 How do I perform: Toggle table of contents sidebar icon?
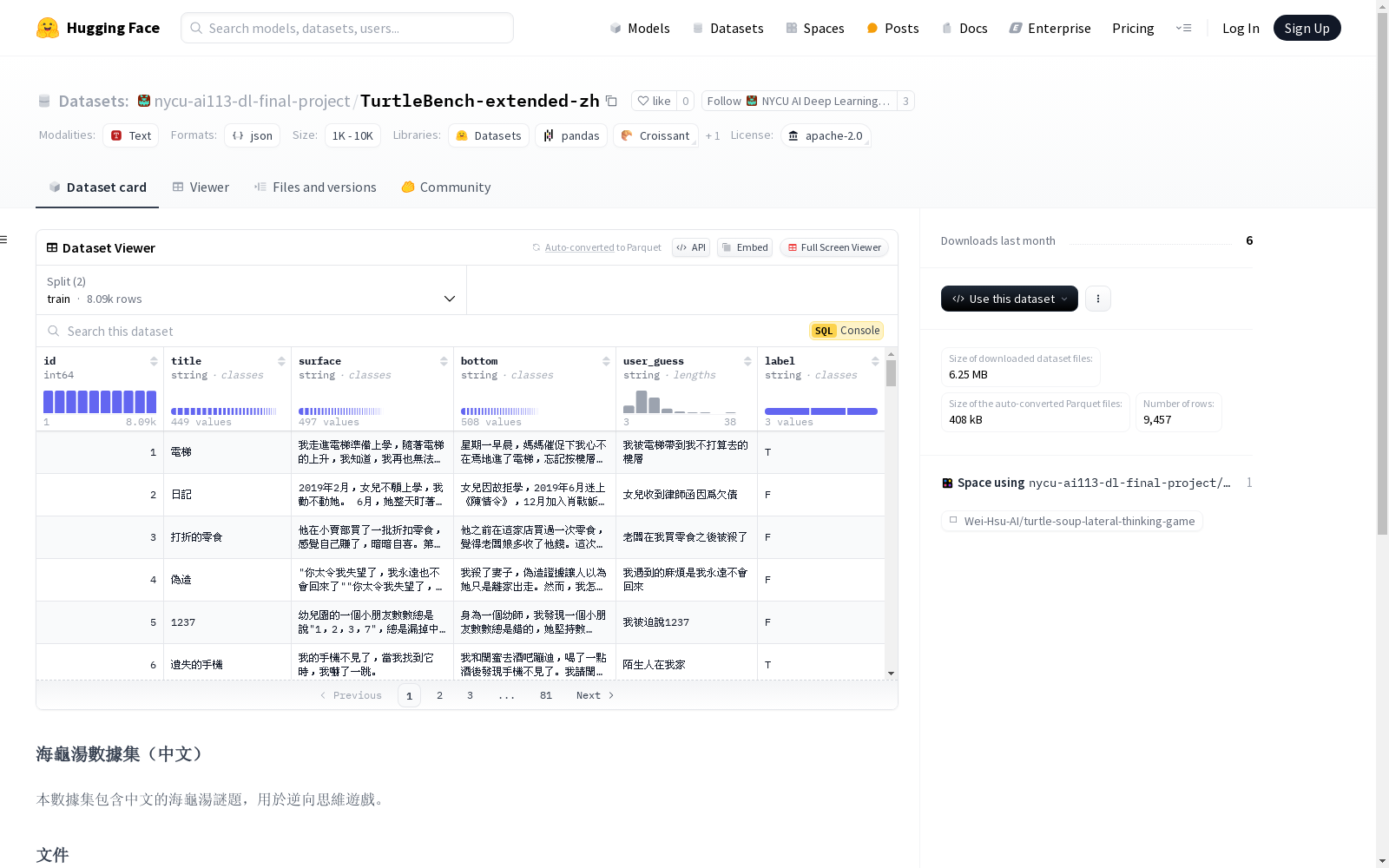pyautogui.click(x=4, y=240)
